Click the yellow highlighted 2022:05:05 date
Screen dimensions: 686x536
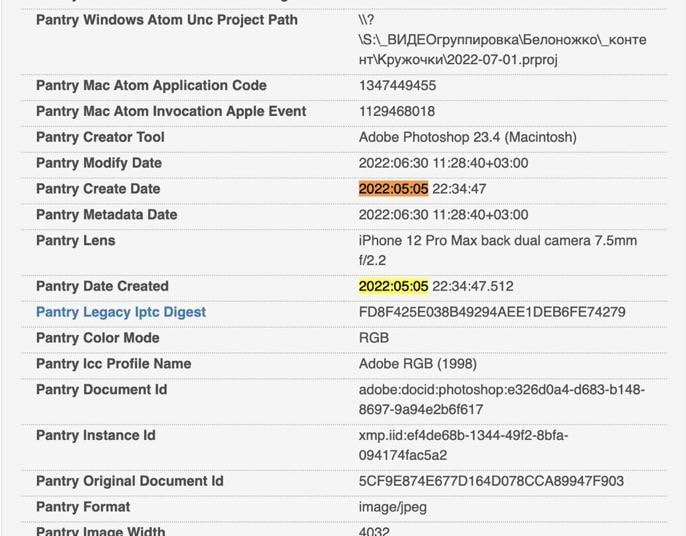tap(393, 286)
